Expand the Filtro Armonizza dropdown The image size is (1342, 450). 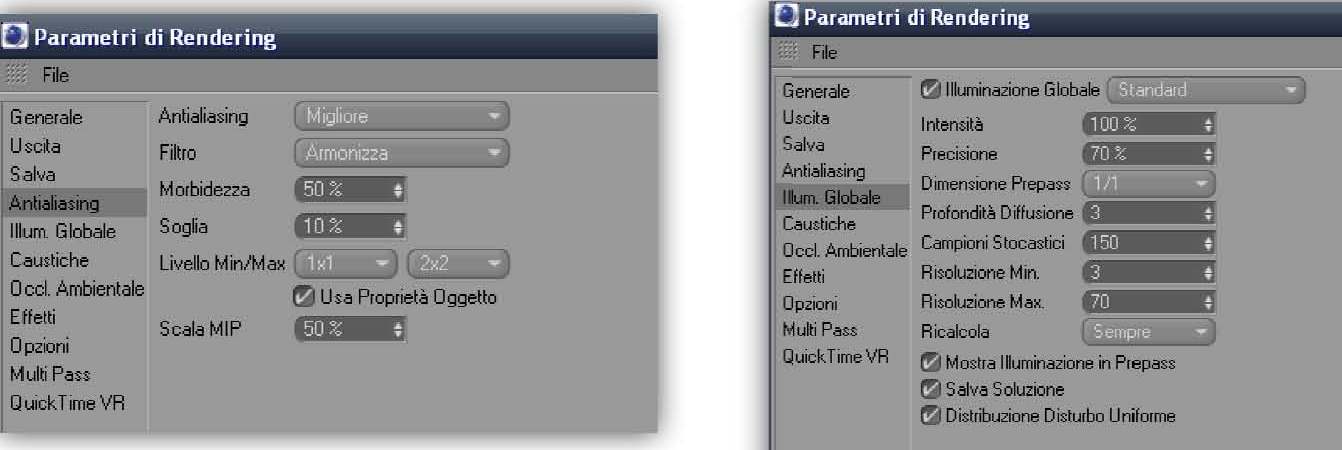[x=401, y=153]
